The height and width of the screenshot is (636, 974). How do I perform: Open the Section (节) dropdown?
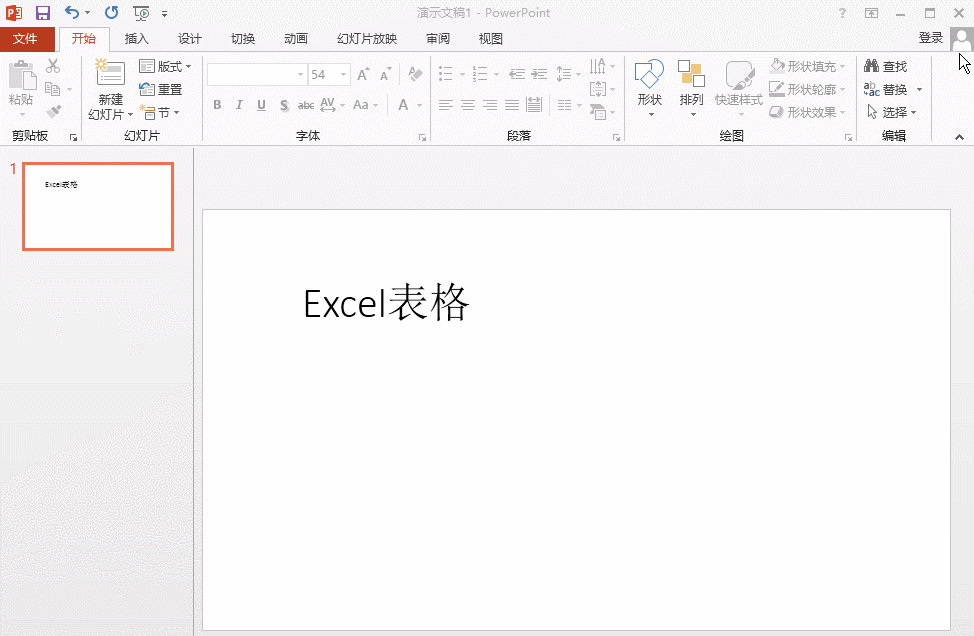(x=160, y=112)
